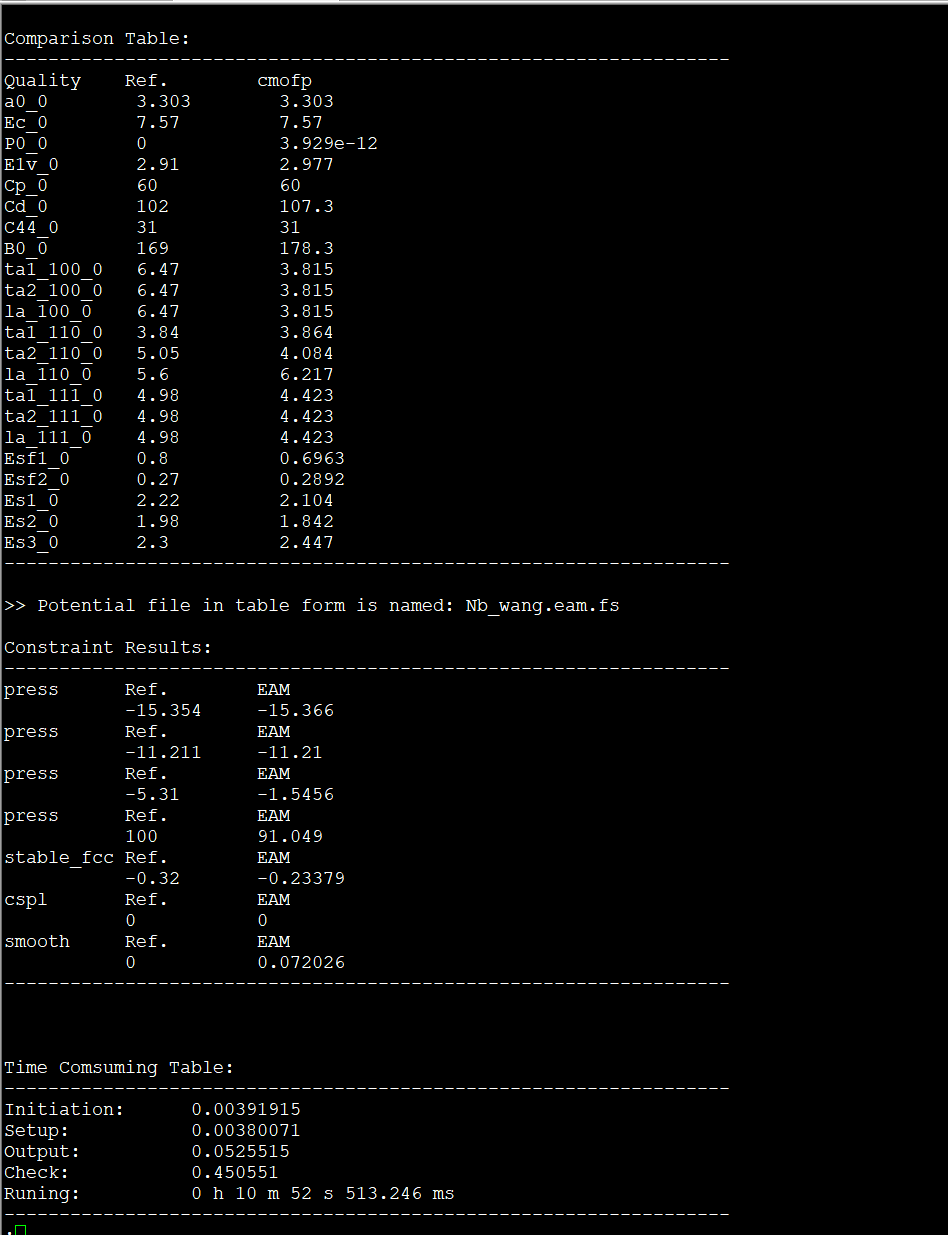The width and height of the screenshot is (948, 1235).
Task: Select the "stable_fcc" constraint label
Action: (x=59, y=858)
